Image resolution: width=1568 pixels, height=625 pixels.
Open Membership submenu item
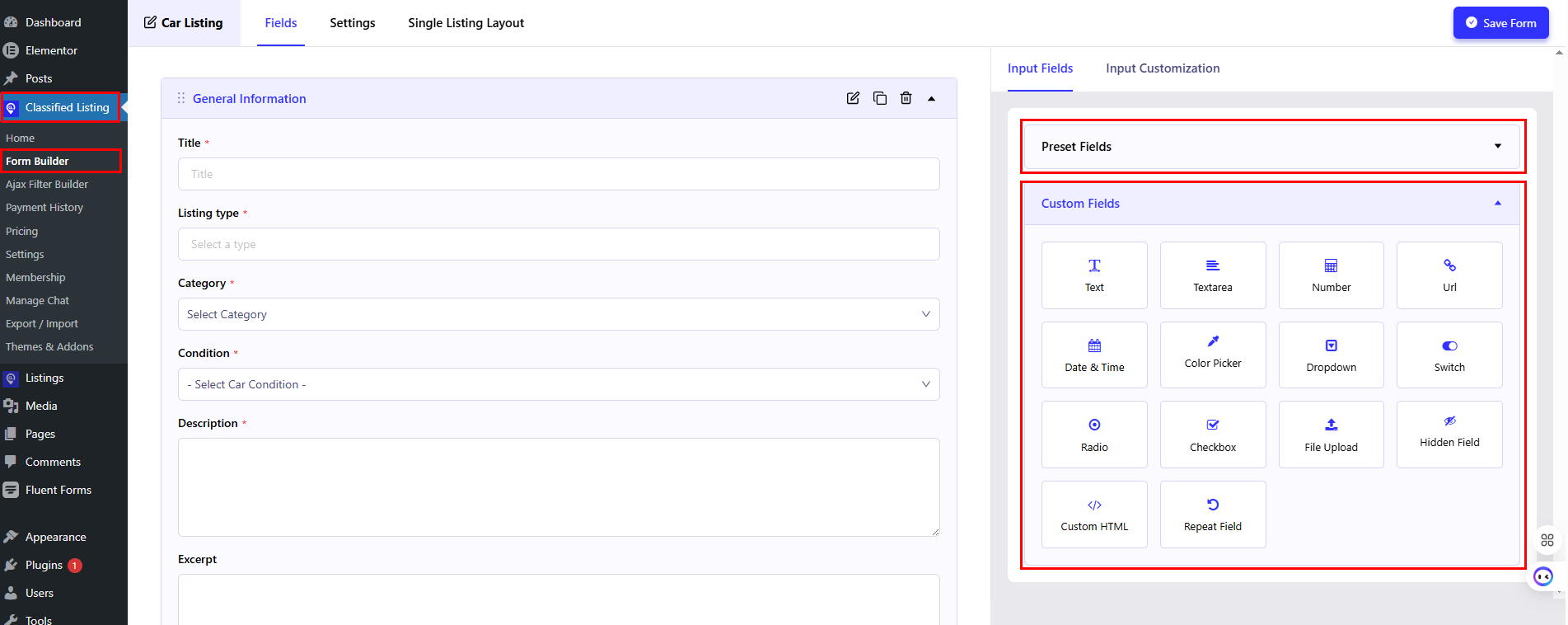[x=35, y=277]
